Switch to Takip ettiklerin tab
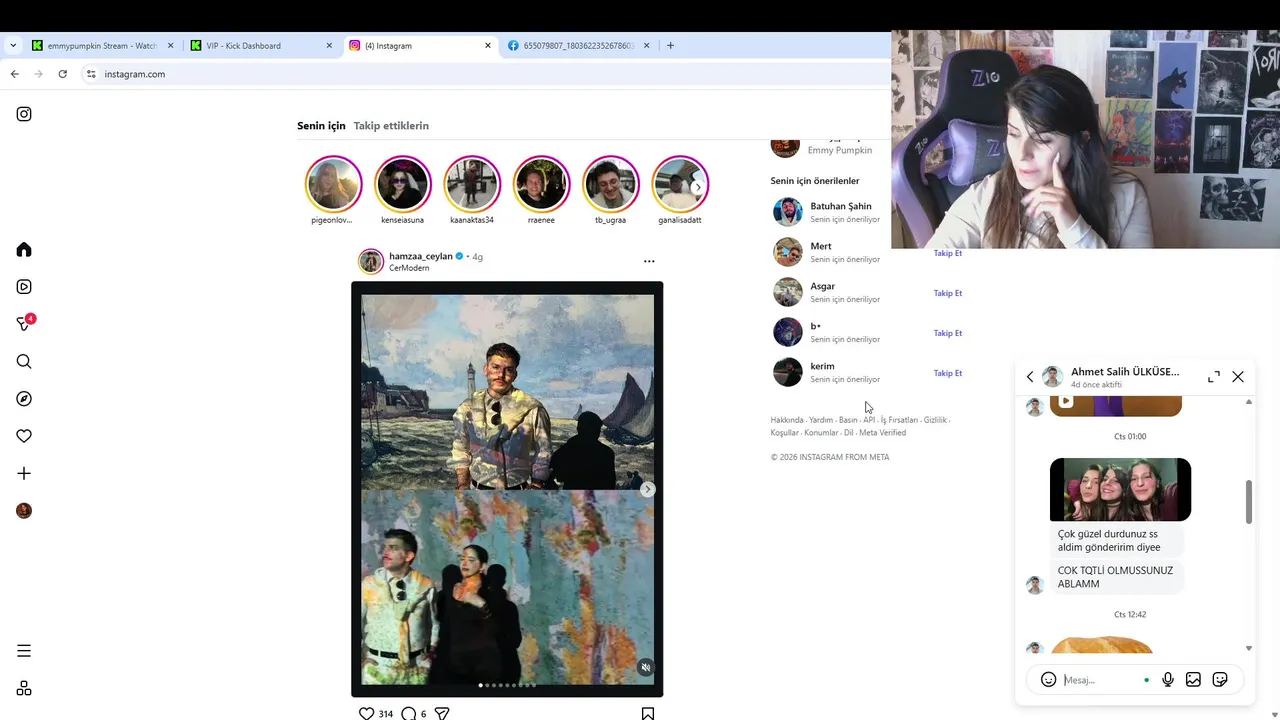The width and height of the screenshot is (1280, 720). (391, 126)
